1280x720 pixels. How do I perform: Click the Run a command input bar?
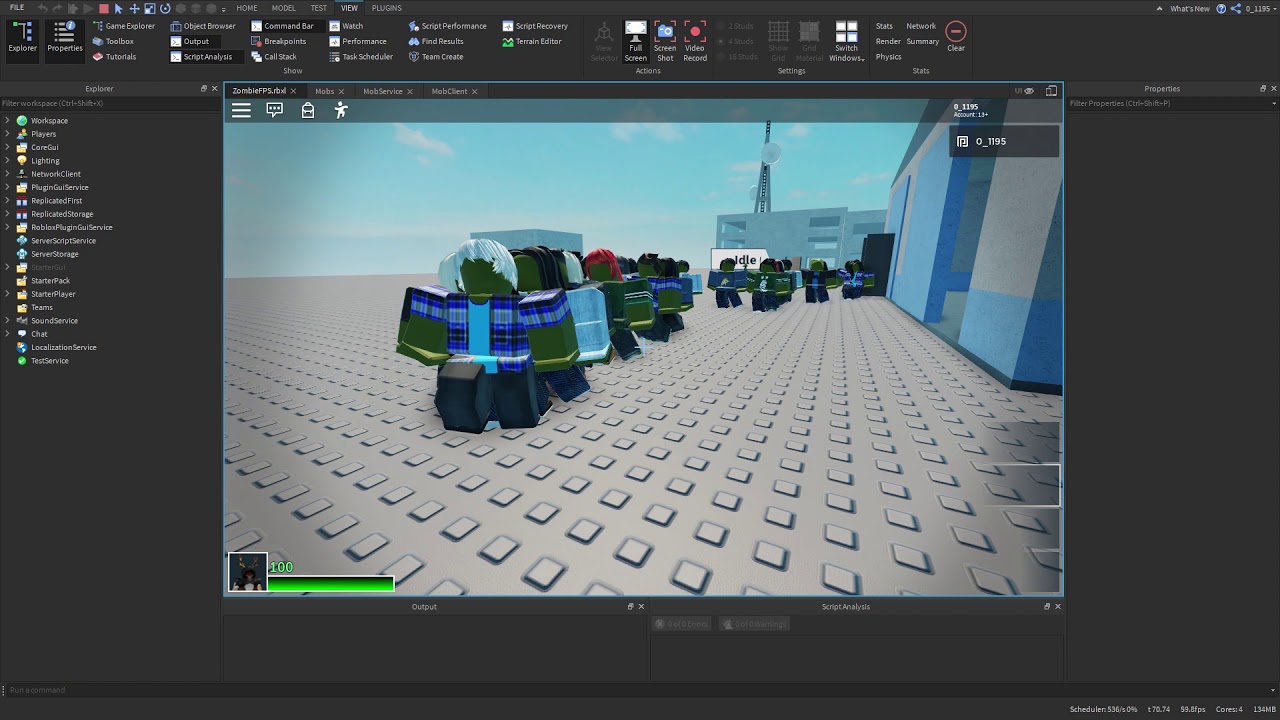pos(640,690)
